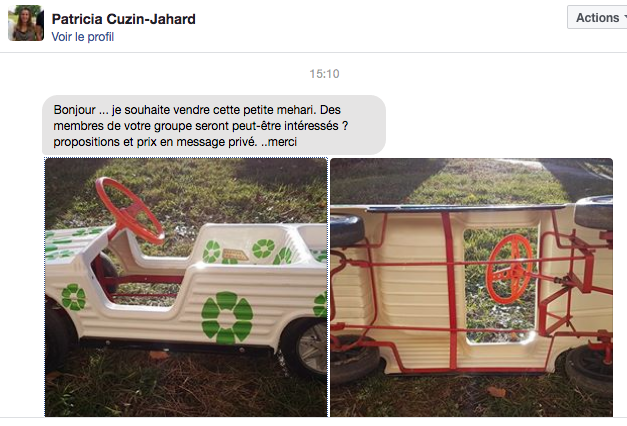Select the Patricia Cuzin-Jahard name heading
The height and width of the screenshot is (426, 627).
tap(124, 19)
